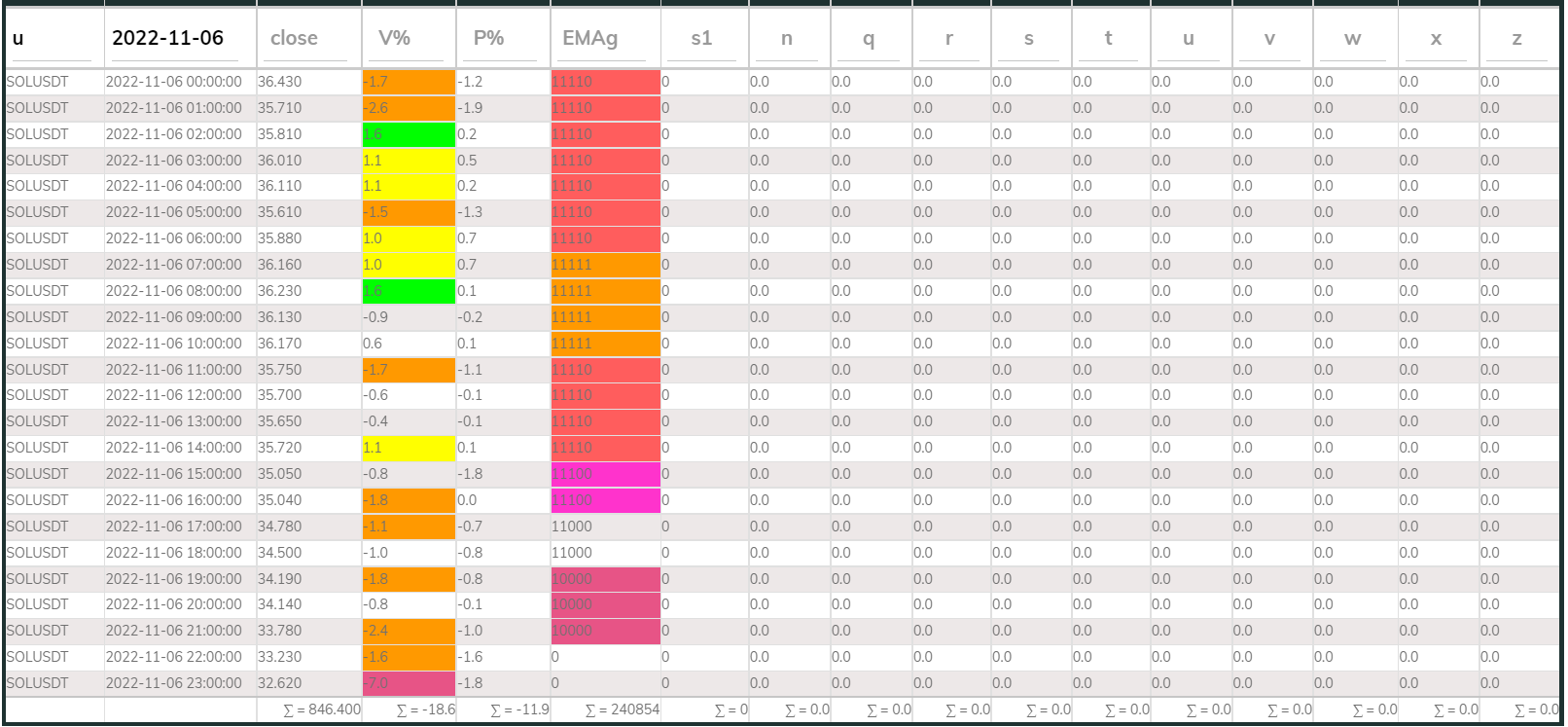
Task: Click the V% sum total -18.6
Action: click(x=426, y=709)
